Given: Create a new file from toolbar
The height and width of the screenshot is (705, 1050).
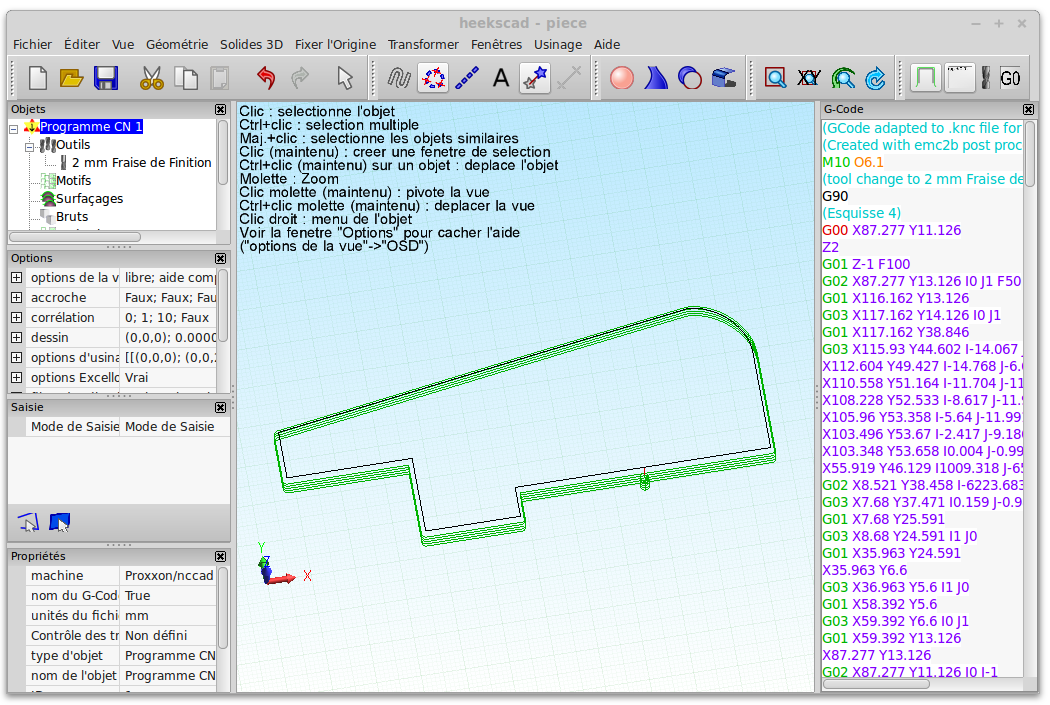Looking at the screenshot, I should coord(38,78).
